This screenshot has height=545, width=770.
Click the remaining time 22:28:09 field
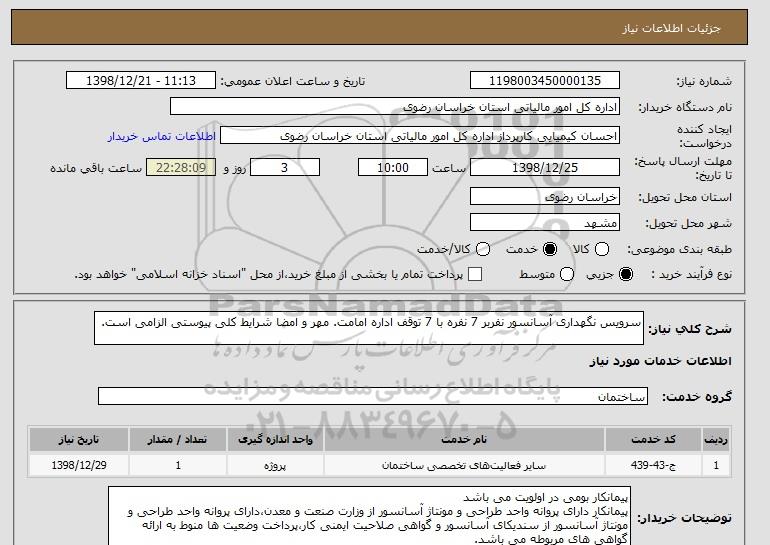pyautogui.click(x=181, y=167)
